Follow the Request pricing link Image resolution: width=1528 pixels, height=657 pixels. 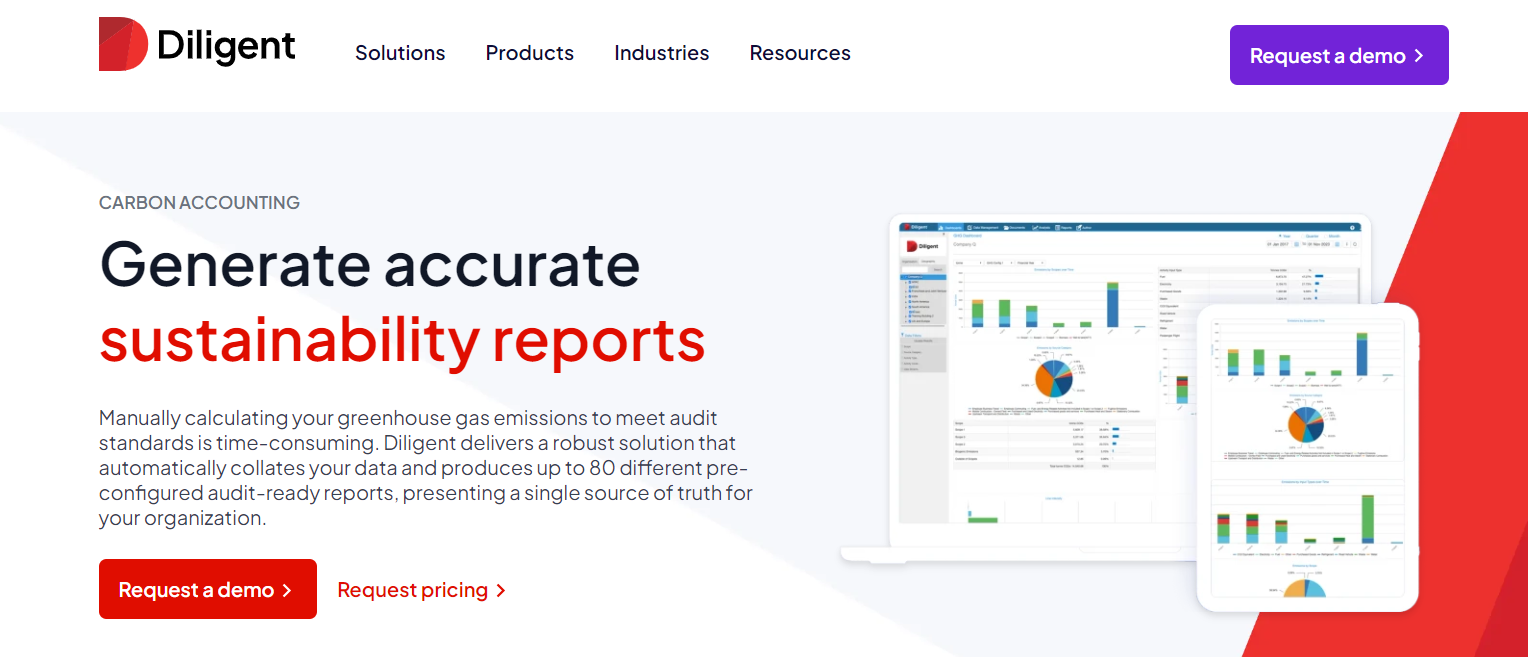422,590
